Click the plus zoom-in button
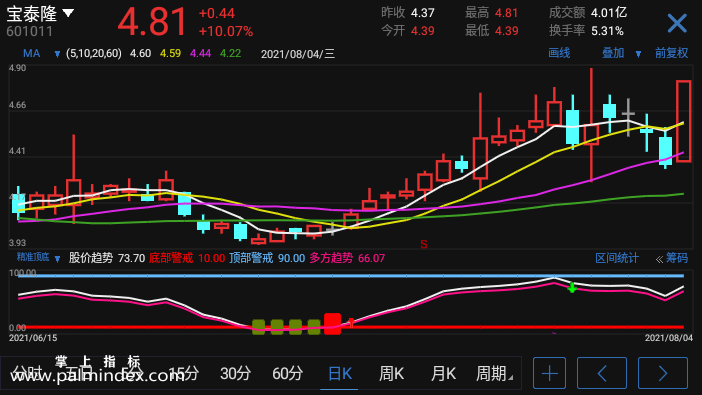The width and height of the screenshot is (702, 395). [x=549, y=373]
